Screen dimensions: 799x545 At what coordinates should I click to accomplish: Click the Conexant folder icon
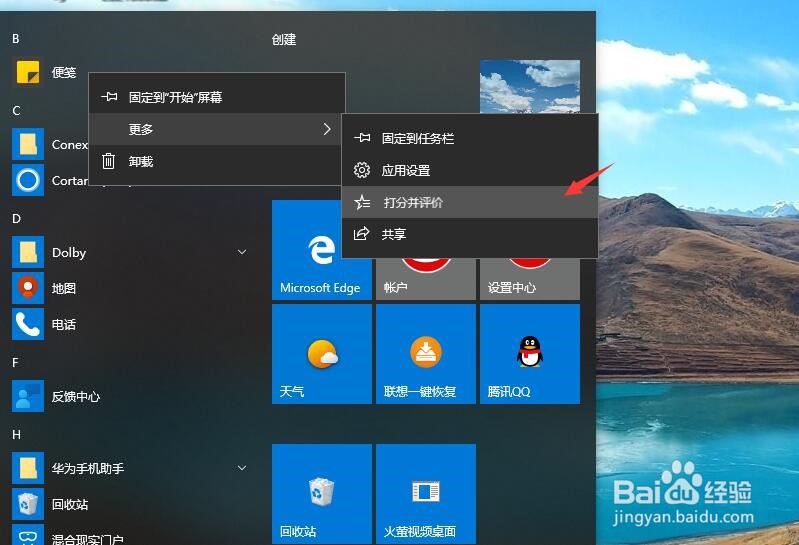(x=28, y=144)
